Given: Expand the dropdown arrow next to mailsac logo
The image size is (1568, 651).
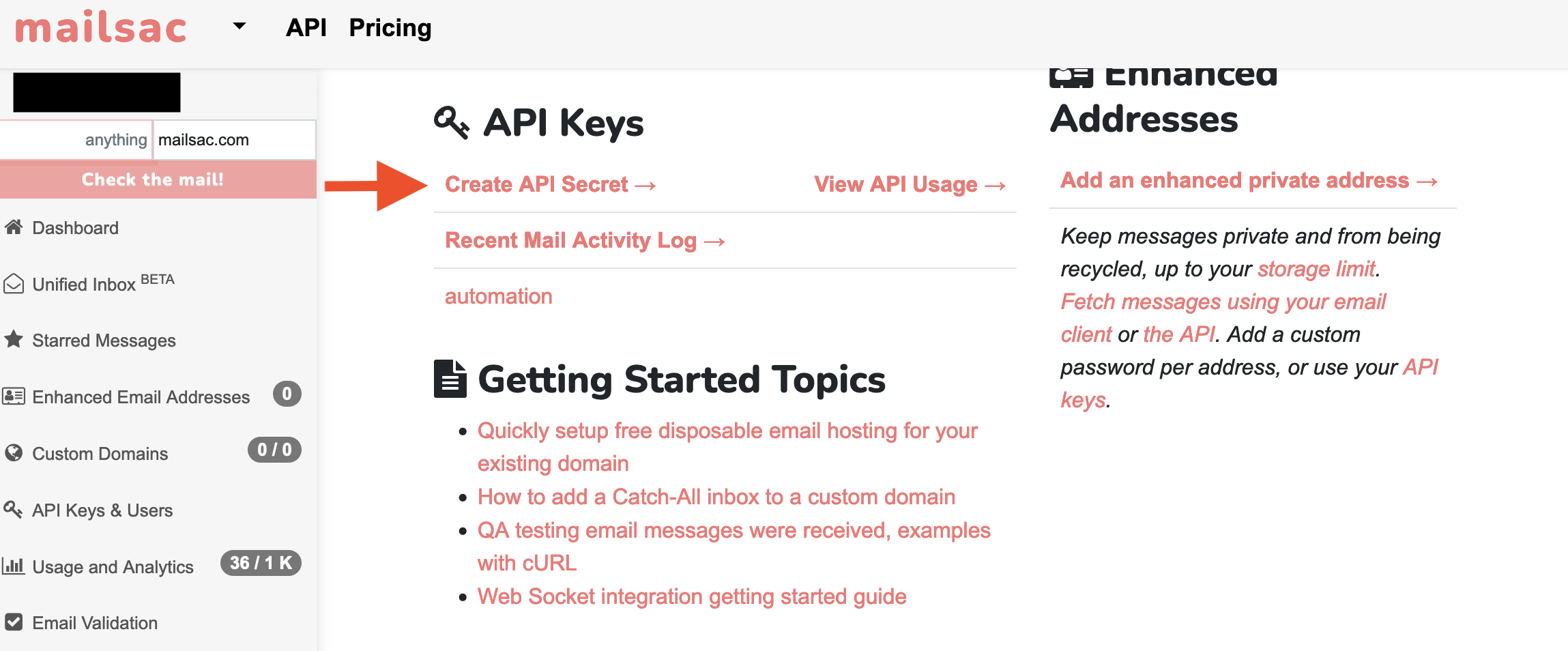Looking at the screenshot, I should pos(238,27).
